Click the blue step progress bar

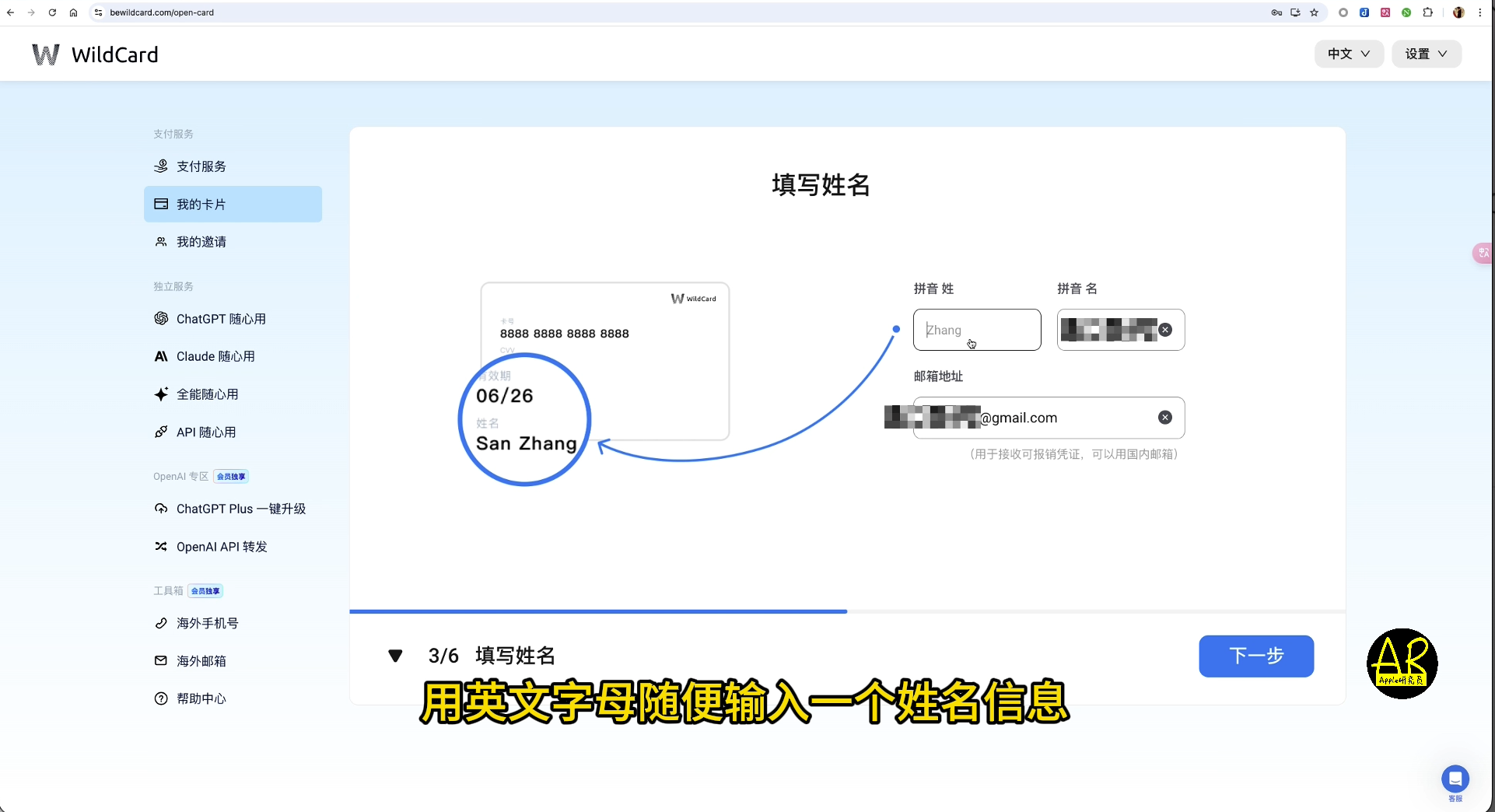pos(598,611)
